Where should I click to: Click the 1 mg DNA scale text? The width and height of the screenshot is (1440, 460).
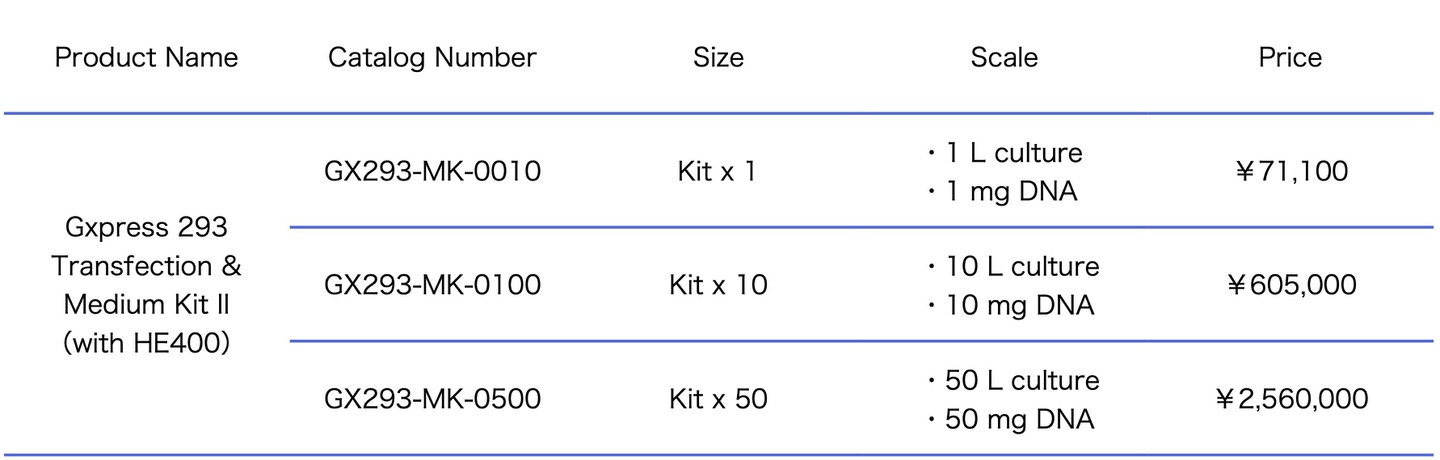point(1010,191)
